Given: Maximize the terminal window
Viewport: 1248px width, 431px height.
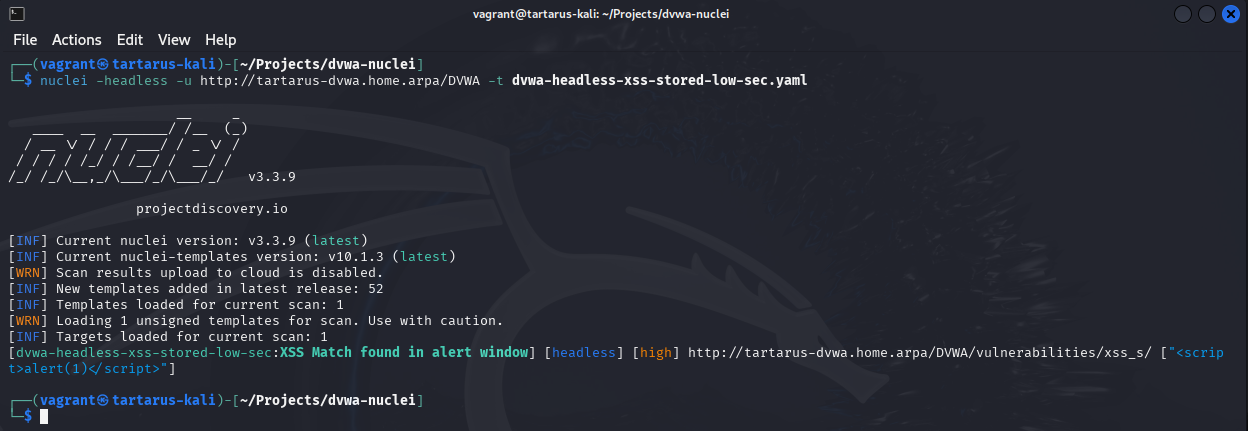Looking at the screenshot, I should coord(1207,14).
